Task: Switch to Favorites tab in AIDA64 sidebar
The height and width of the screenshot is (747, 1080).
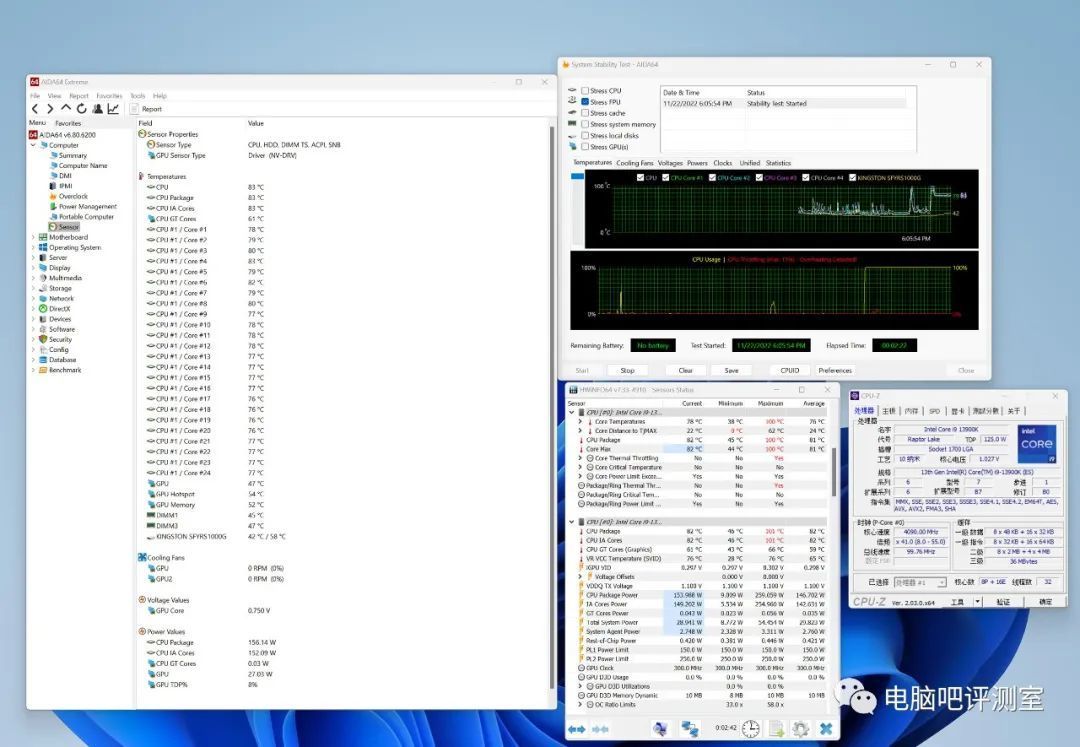Action: point(68,123)
